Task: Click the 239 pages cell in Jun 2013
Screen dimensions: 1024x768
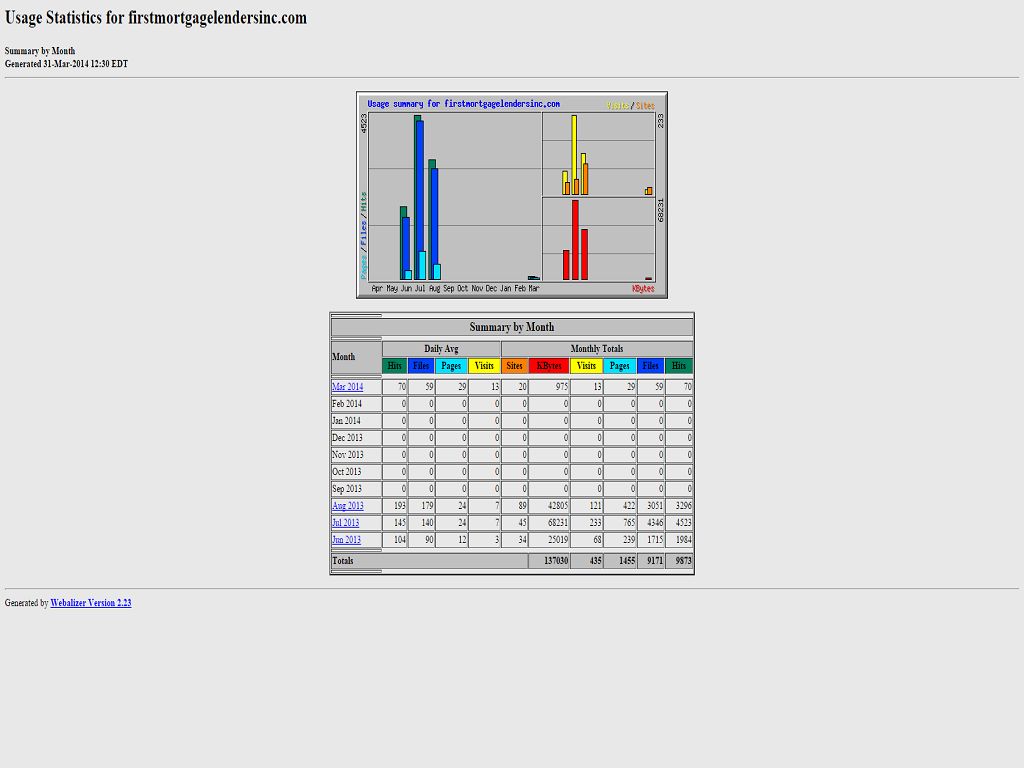Action: [620, 539]
